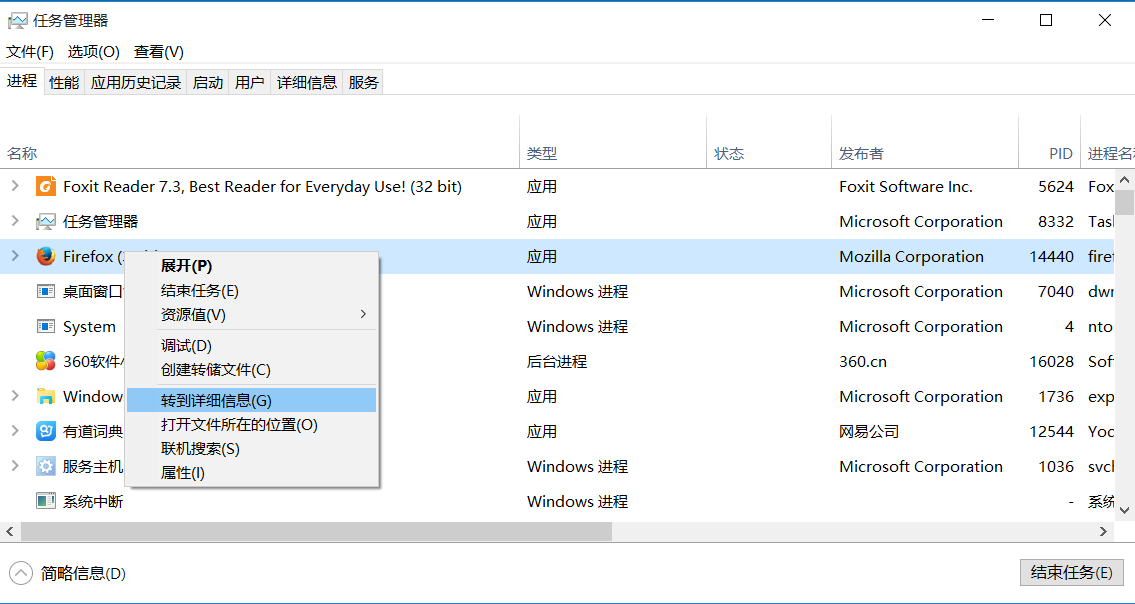Open the 资源值 submenu arrow
1135x604 pixels.
(363, 314)
